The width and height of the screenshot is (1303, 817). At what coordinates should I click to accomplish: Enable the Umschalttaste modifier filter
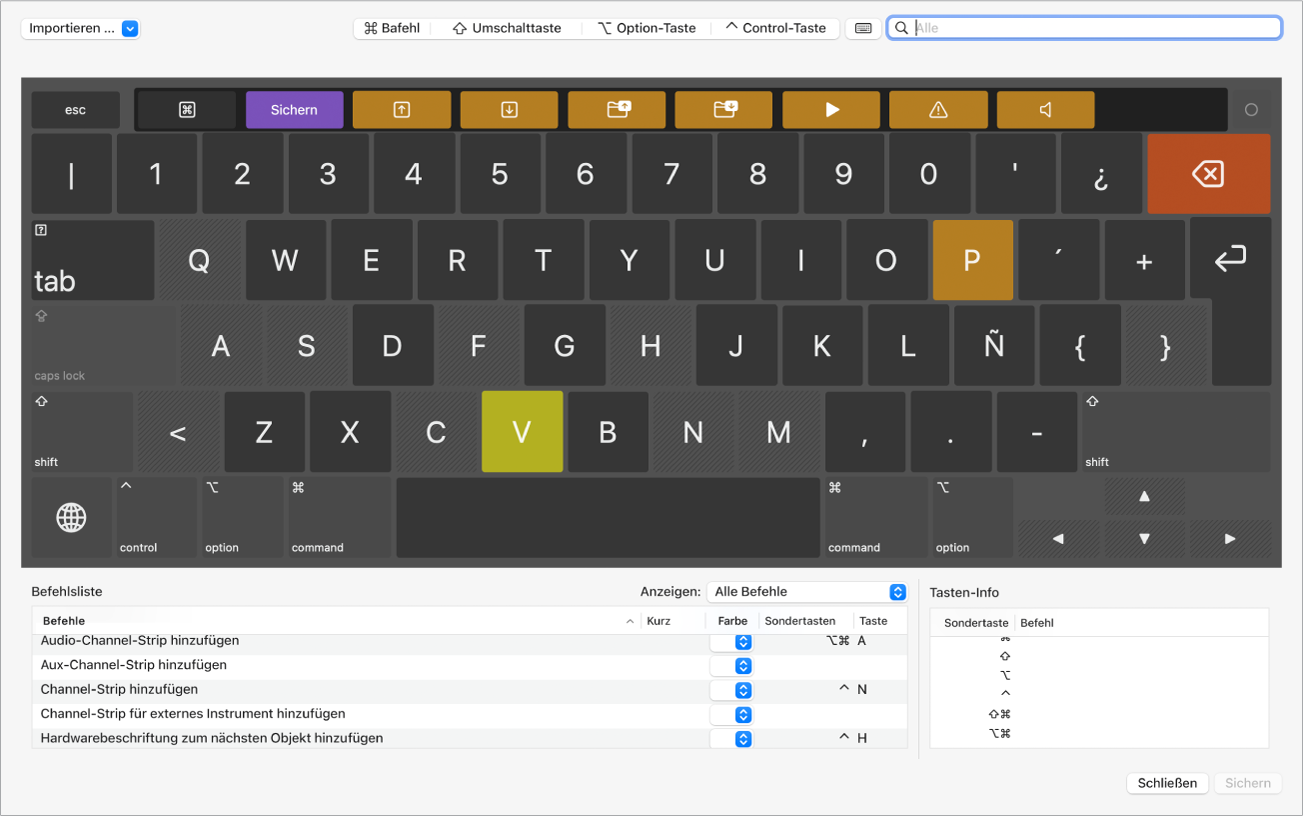tap(509, 27)
